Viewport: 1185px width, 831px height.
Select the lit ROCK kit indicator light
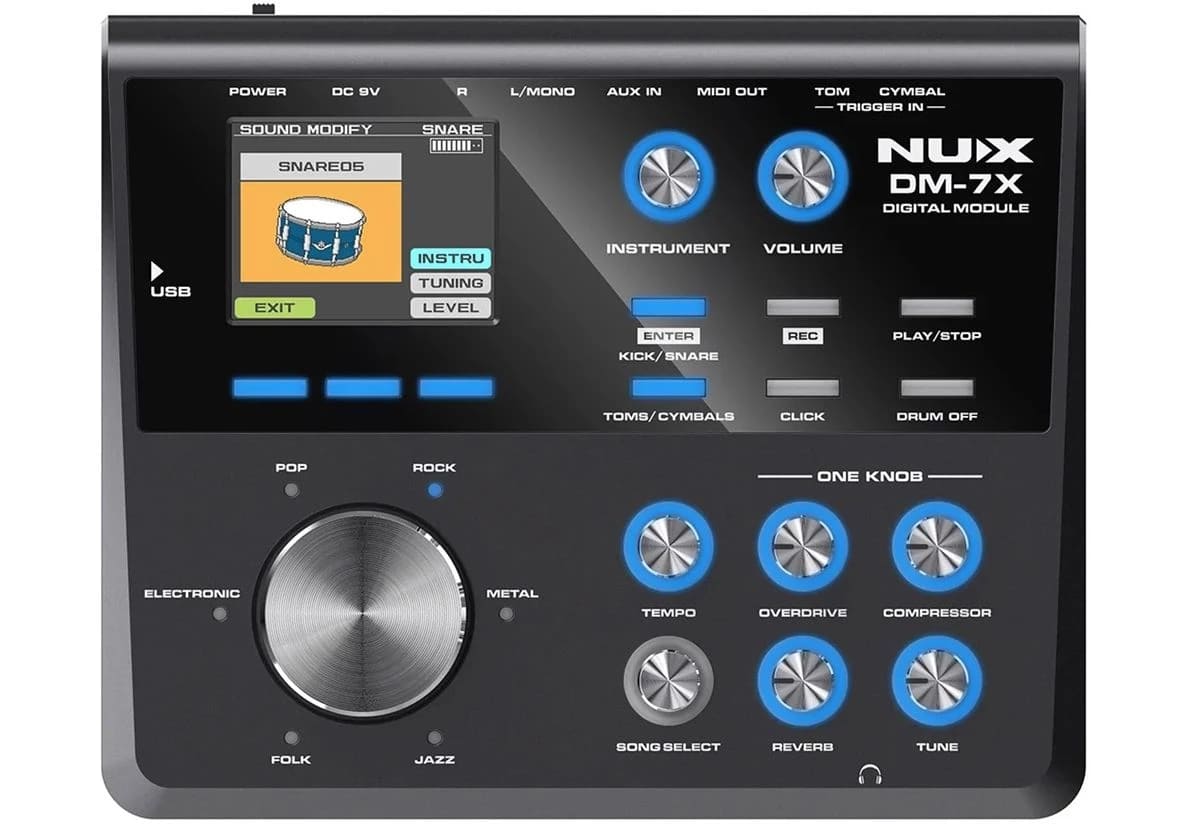[x=435, y=490]
